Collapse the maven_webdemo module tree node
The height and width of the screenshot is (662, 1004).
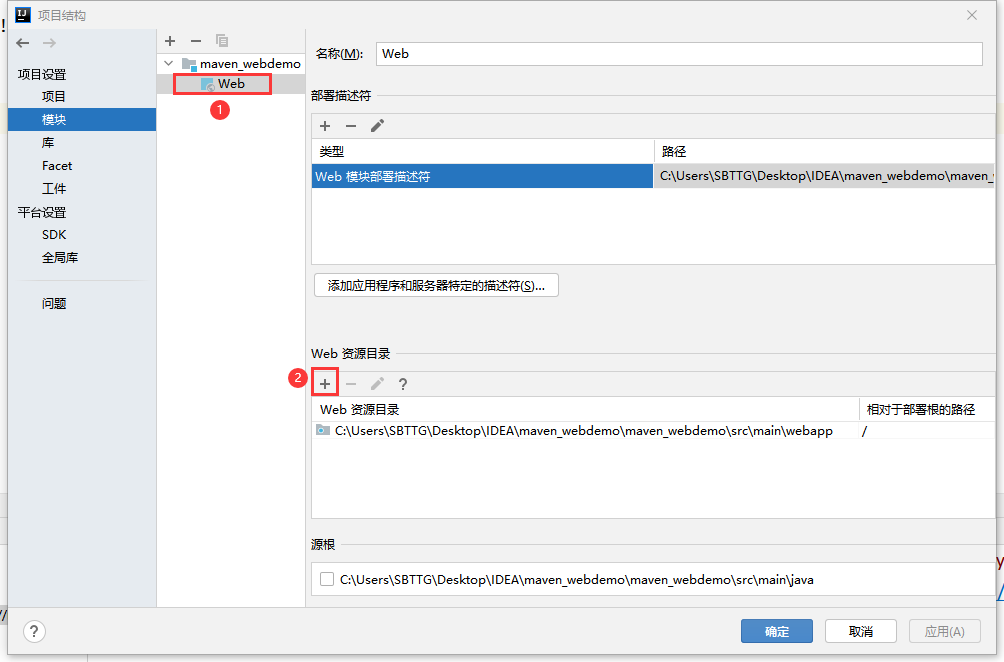tap(169, 63)
